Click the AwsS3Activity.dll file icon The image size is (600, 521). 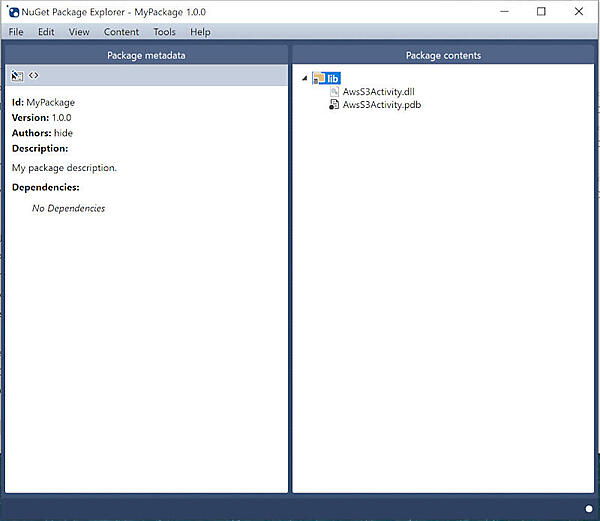(x=334, y=91)
